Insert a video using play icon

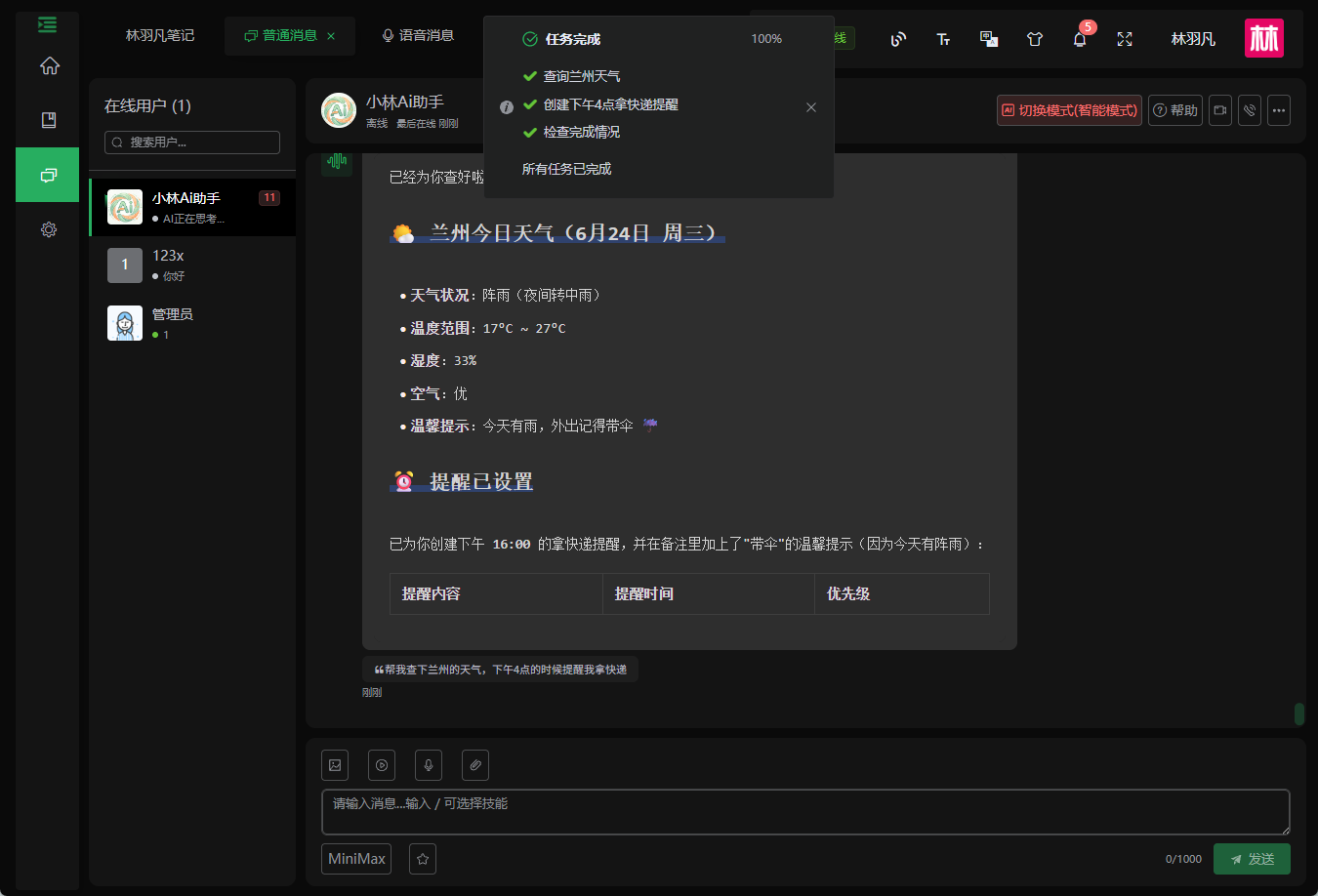pos(382,765)
